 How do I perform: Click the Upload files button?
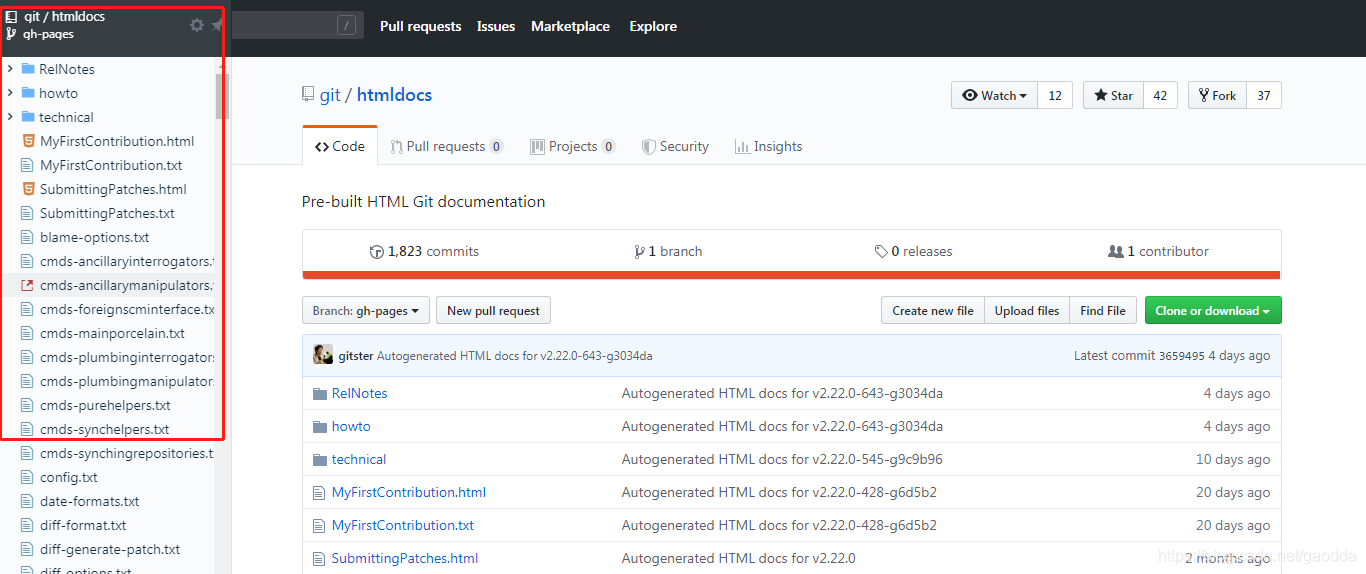point(1027,311)
